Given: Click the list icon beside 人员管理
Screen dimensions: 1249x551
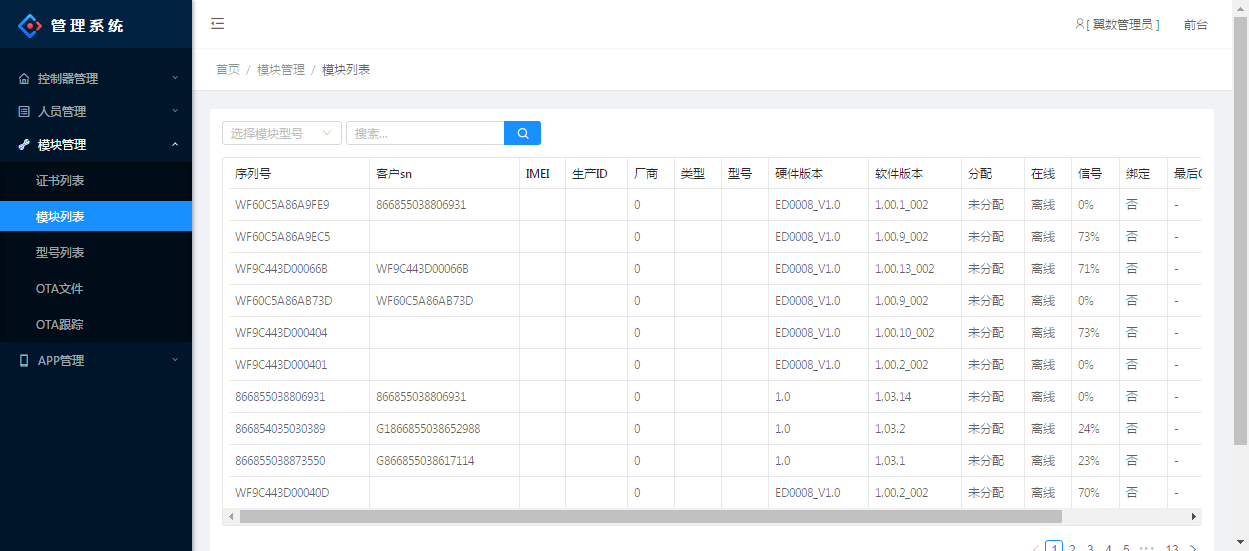Looking at the screenshot, I should click(x=24, y=111).
